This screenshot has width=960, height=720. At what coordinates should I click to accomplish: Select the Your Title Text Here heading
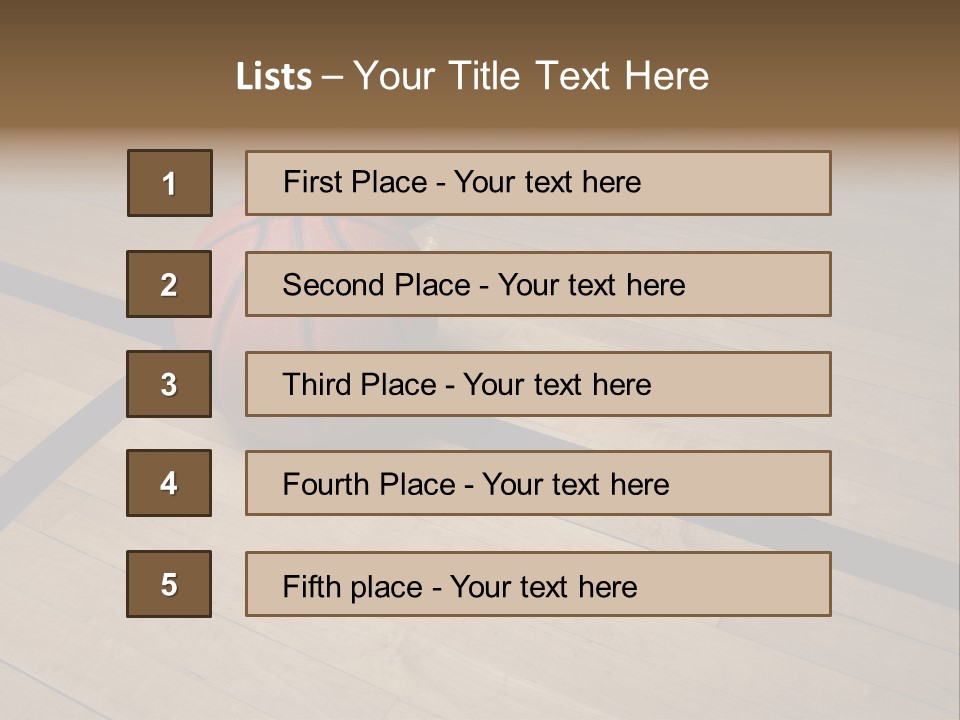[531, 76]
